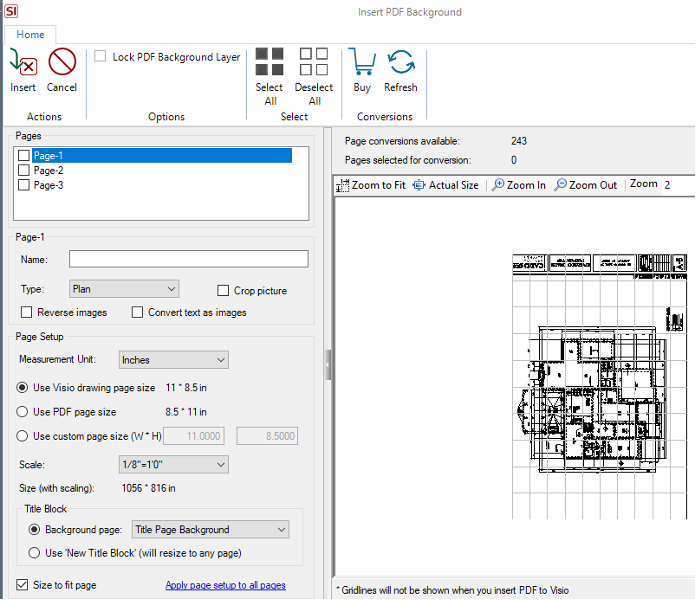
Task: Click the SI application logo icon
Action: coord(11,11)
